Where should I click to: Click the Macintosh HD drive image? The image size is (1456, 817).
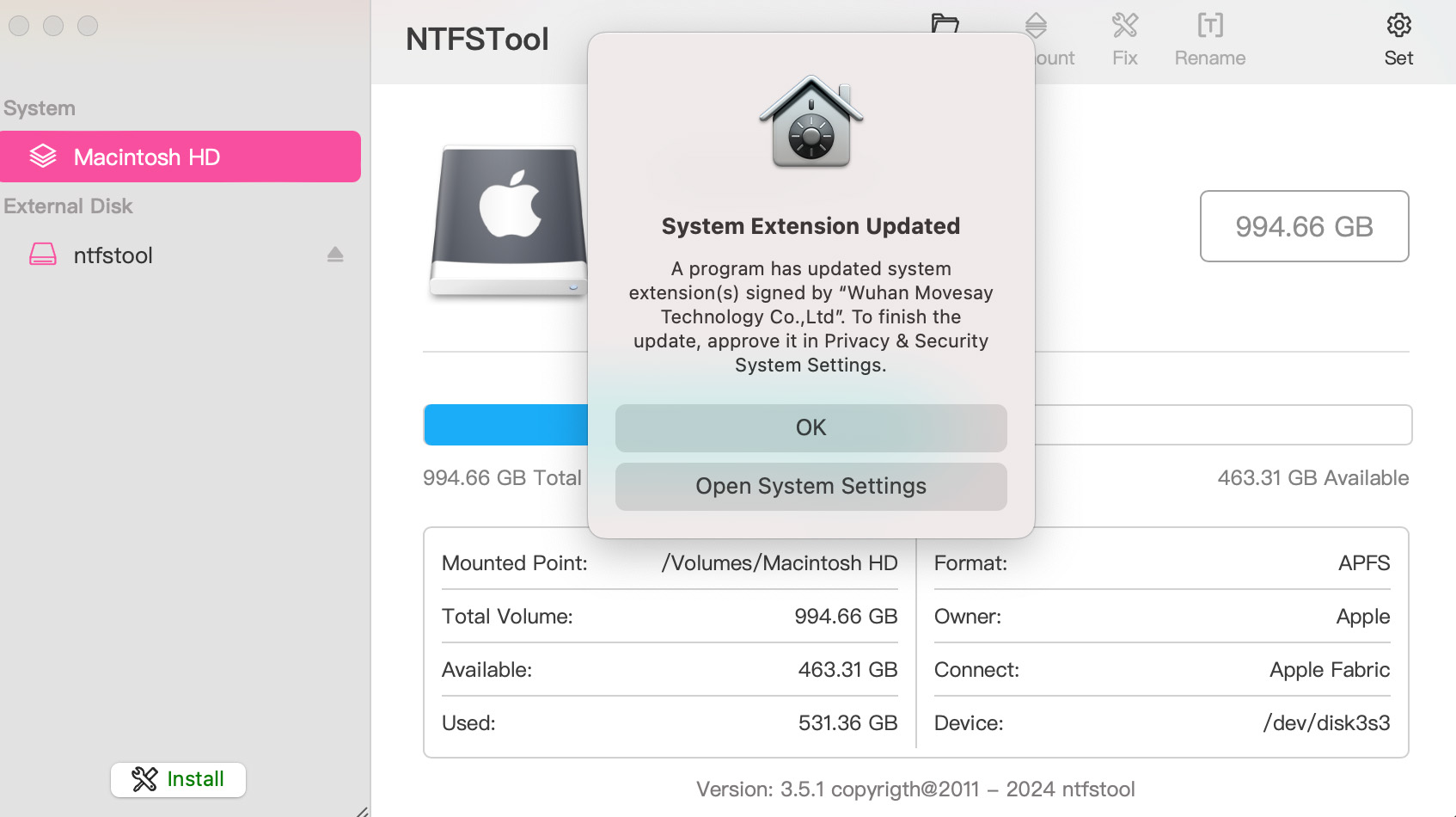point(509,222)
